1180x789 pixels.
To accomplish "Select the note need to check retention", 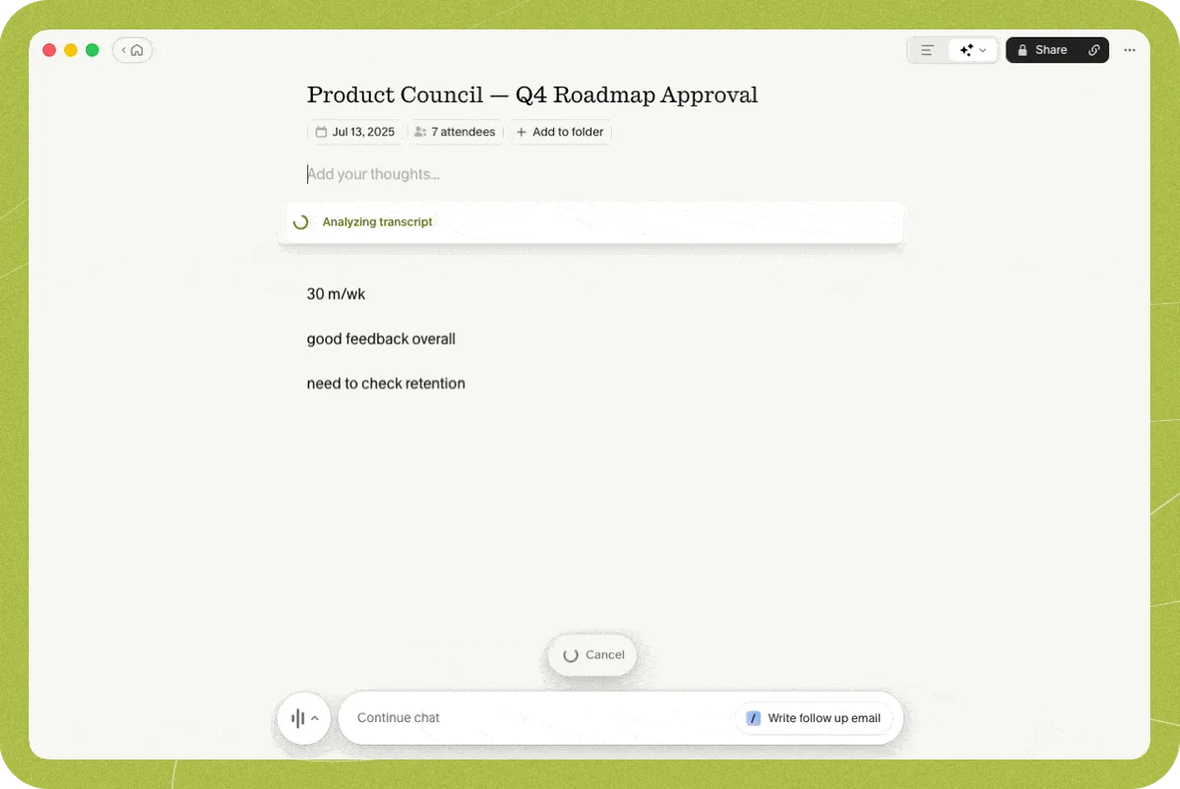I will (386, 384).
